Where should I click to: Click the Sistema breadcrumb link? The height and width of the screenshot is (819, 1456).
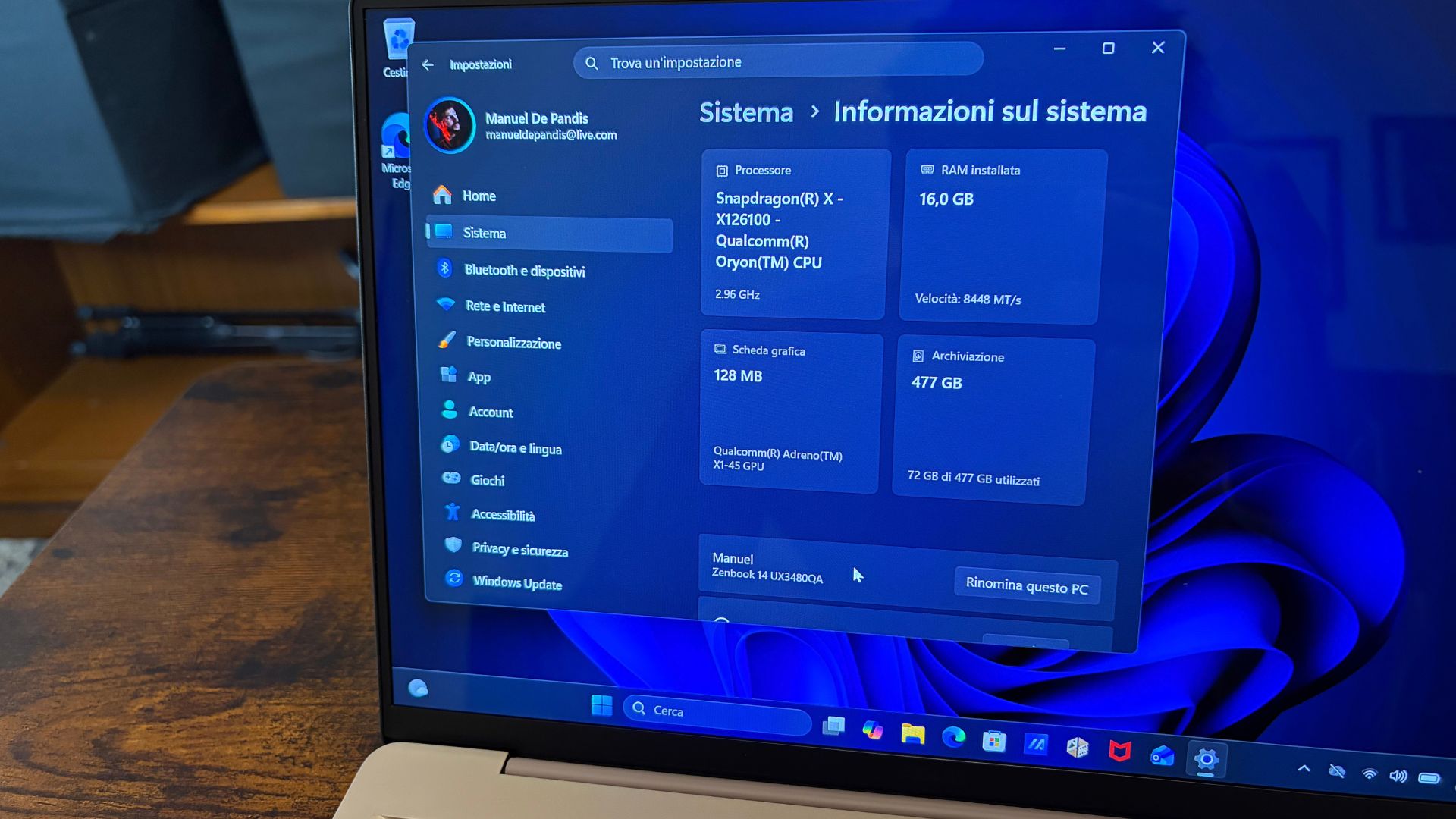746,113
